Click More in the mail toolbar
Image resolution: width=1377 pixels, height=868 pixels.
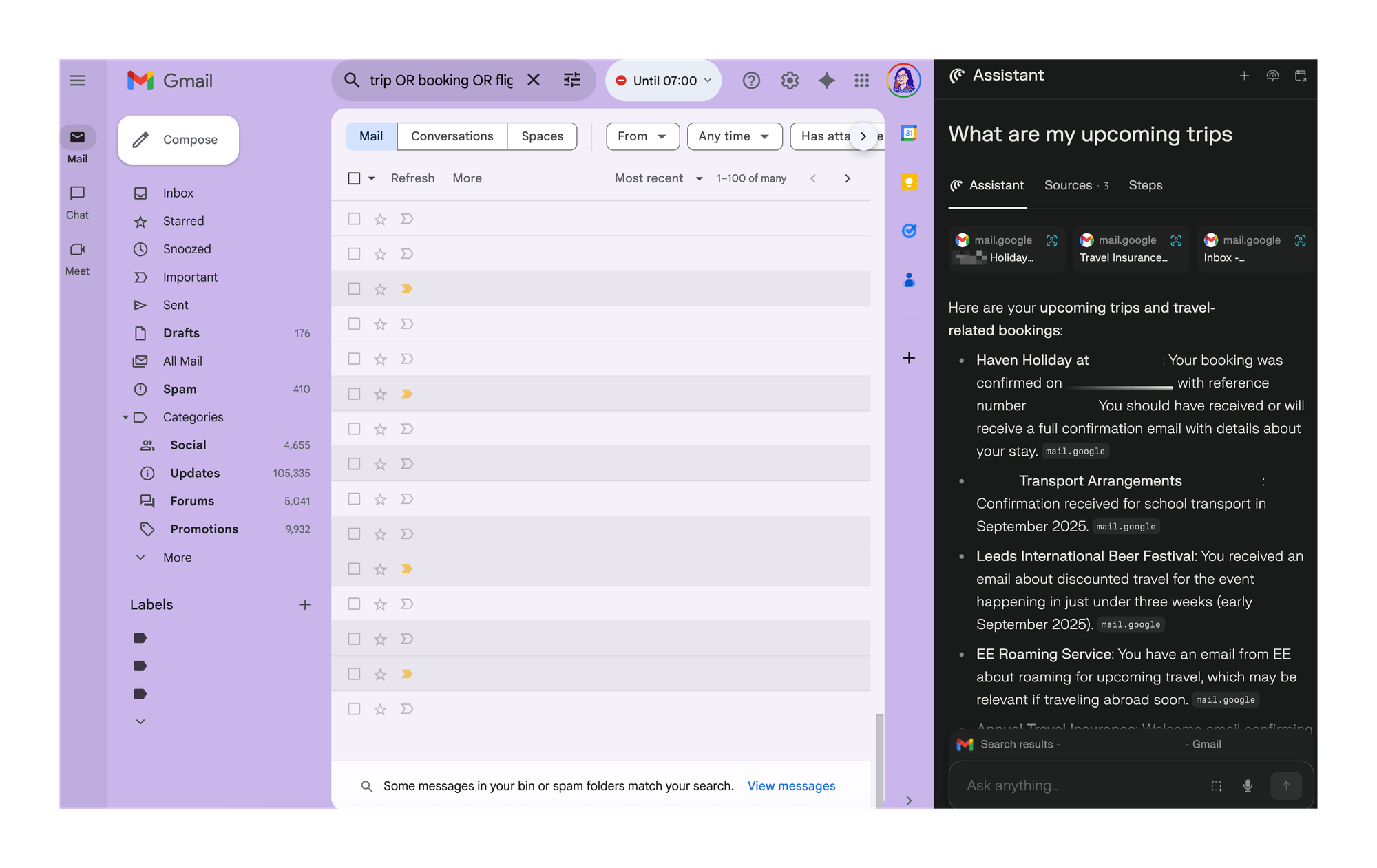[x=467, y=178]
